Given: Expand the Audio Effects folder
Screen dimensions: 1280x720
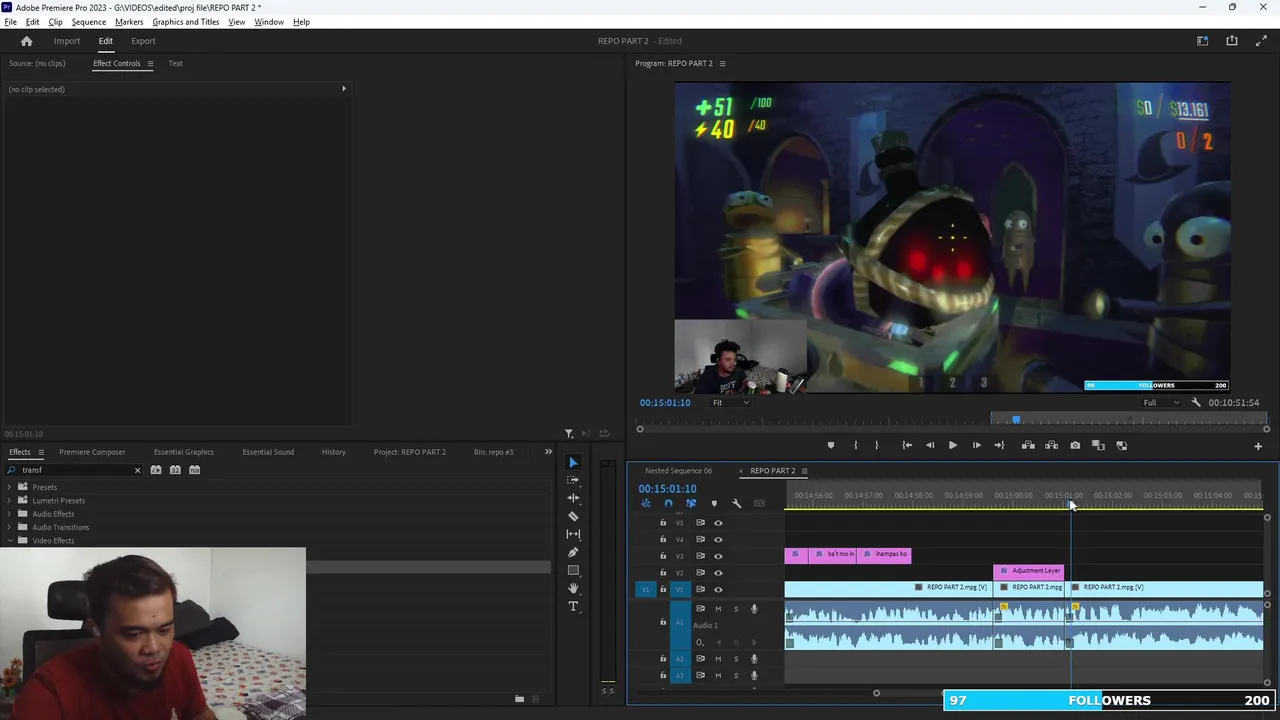Looking at the screenshot, I should tap(10, 514).
